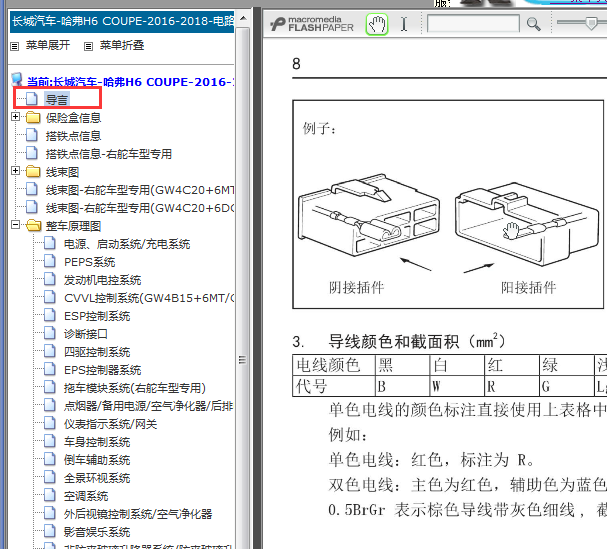Open the 导言 page
Screen dimensions: 607x549
click(57, 100)
